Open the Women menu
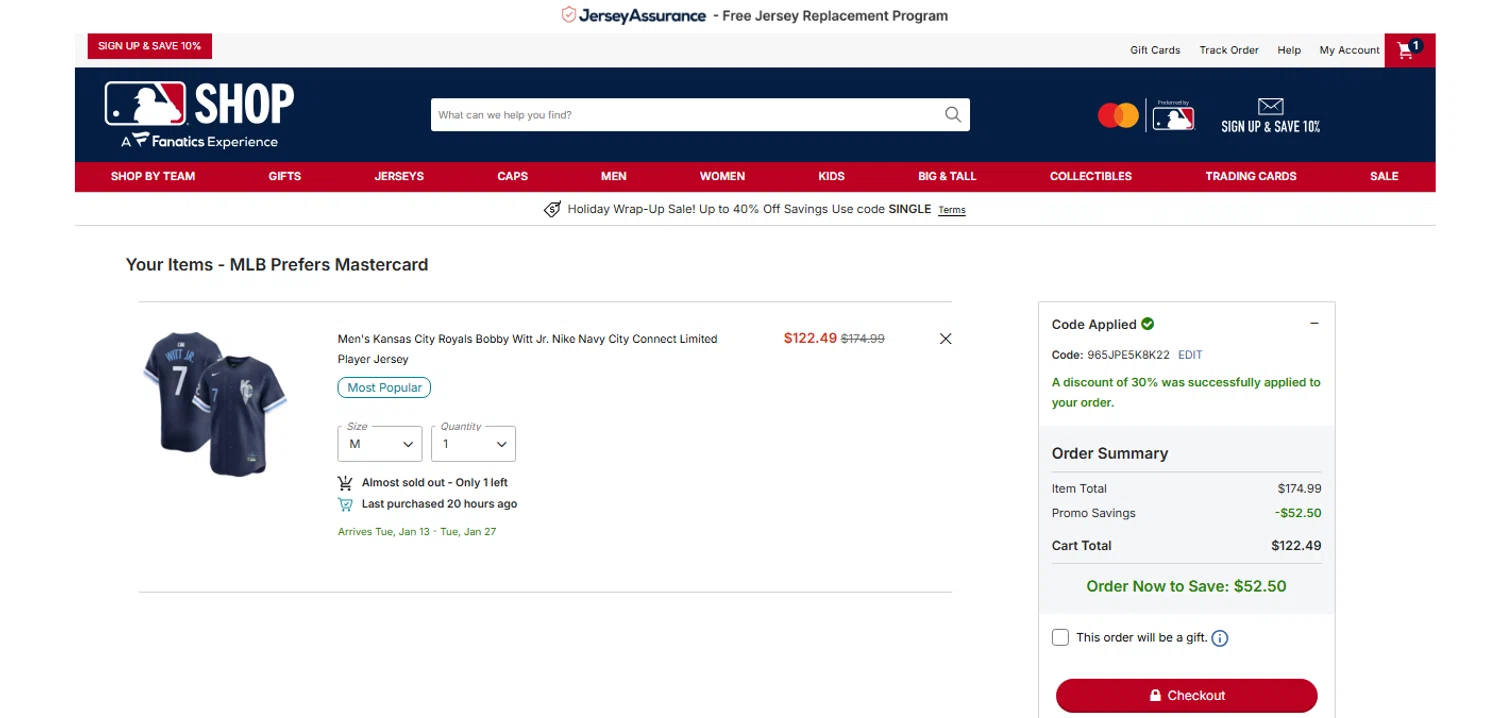 [x=722, y=176]
